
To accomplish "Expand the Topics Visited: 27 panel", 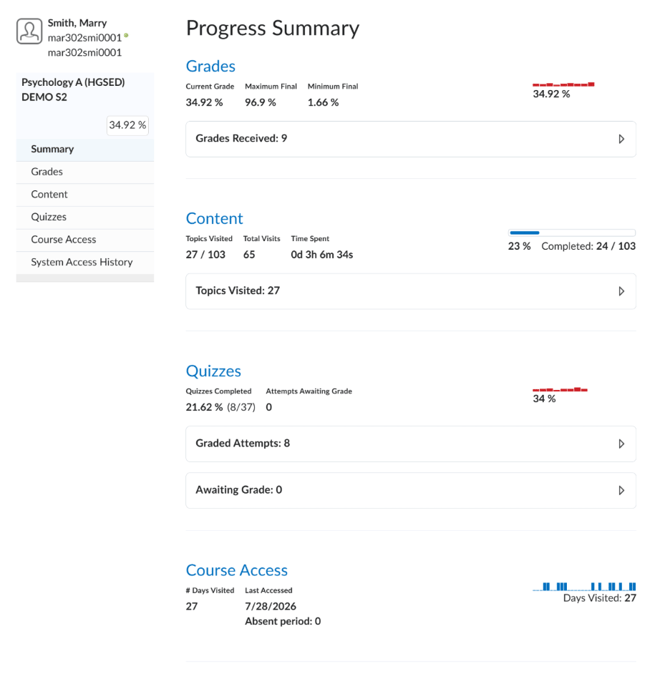I will [x=411, y=291].
